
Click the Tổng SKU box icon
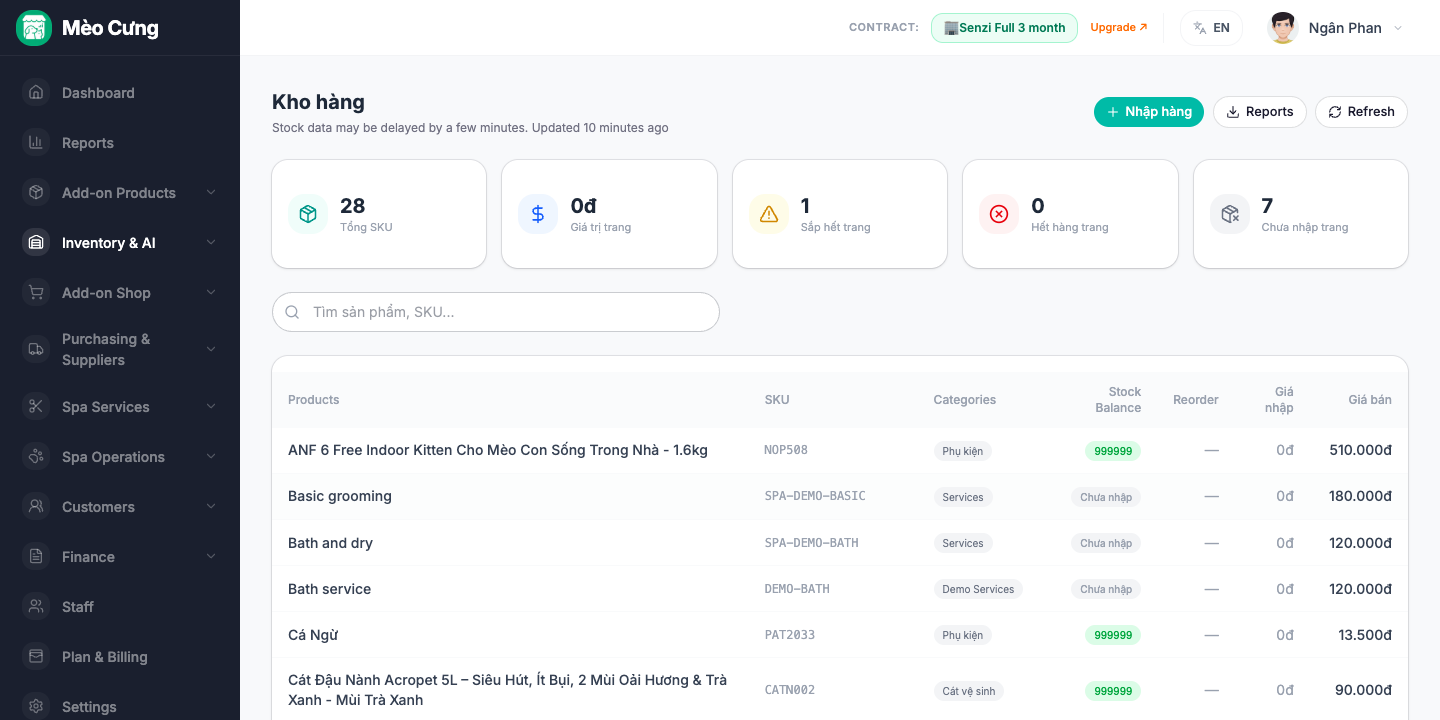[308, 214]
